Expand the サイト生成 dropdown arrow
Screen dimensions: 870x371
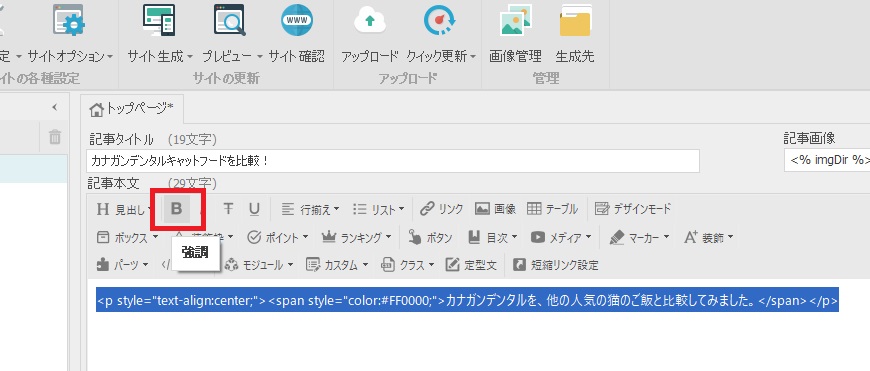(190, 57)
